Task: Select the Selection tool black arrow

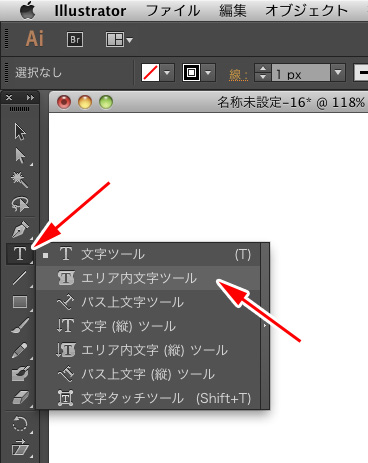Action: (x=20, y=132)
